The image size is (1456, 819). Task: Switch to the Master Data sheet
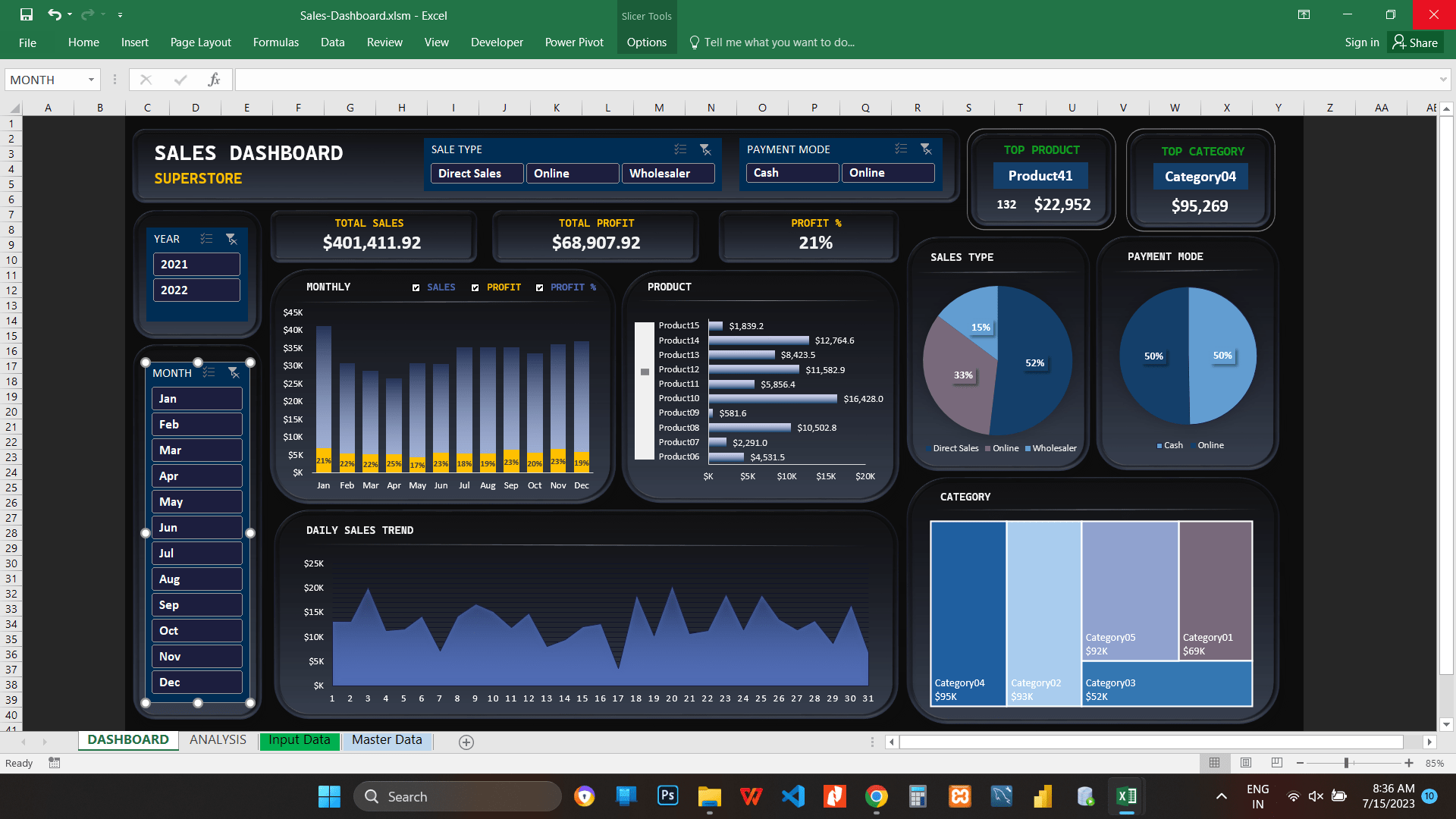click(x=387, y=740)
